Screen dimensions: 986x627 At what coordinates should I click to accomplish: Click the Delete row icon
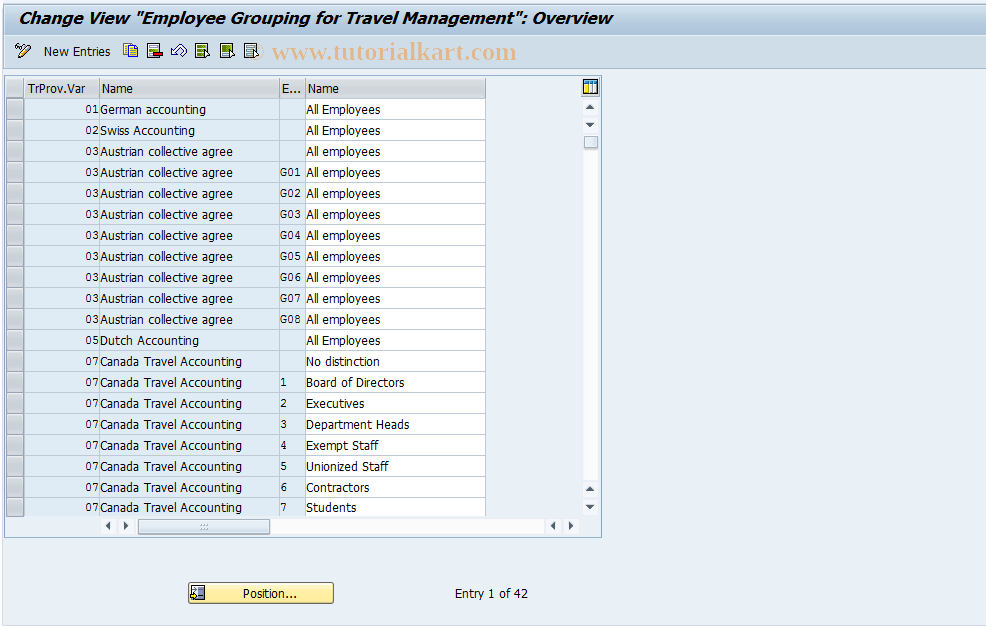155,51
